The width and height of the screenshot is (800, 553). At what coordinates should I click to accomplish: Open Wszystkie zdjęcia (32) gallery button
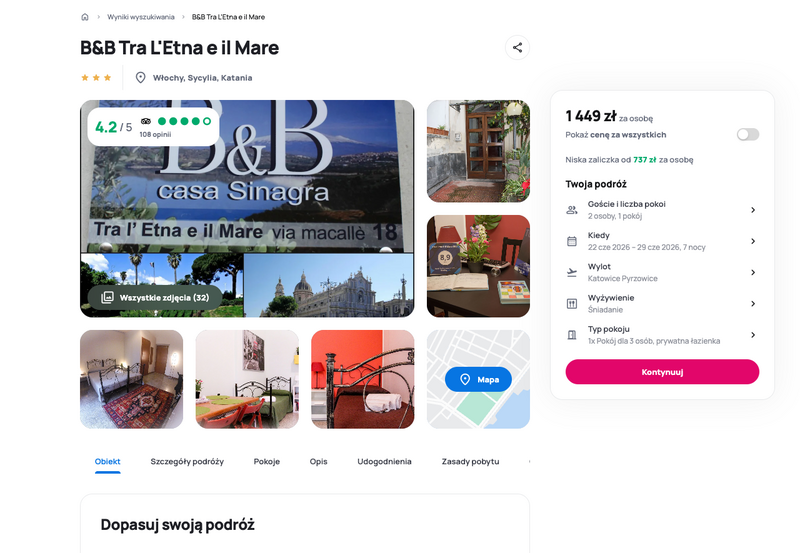point(155,297)
